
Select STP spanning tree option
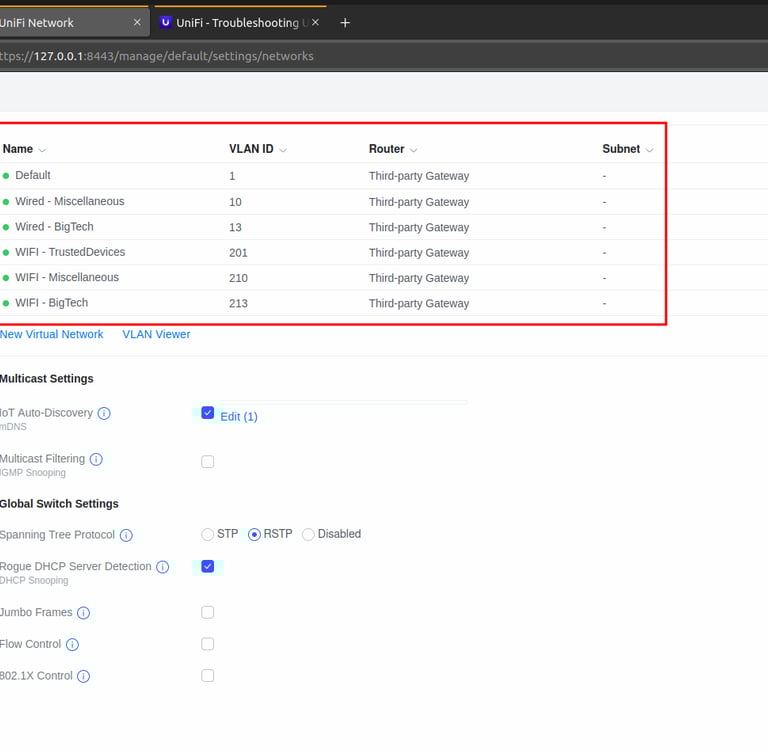pyautogui.click(x=208, y=534)
